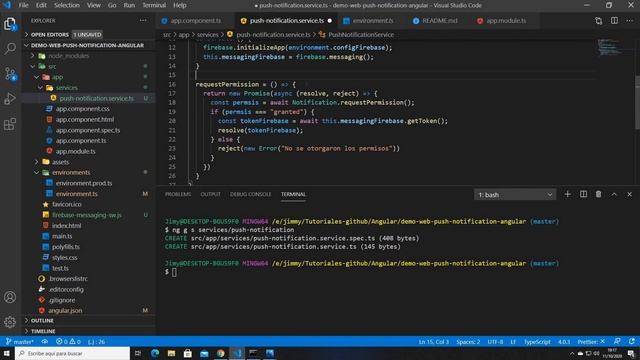Open Microsoft Store from taskbar

point(188,353)
